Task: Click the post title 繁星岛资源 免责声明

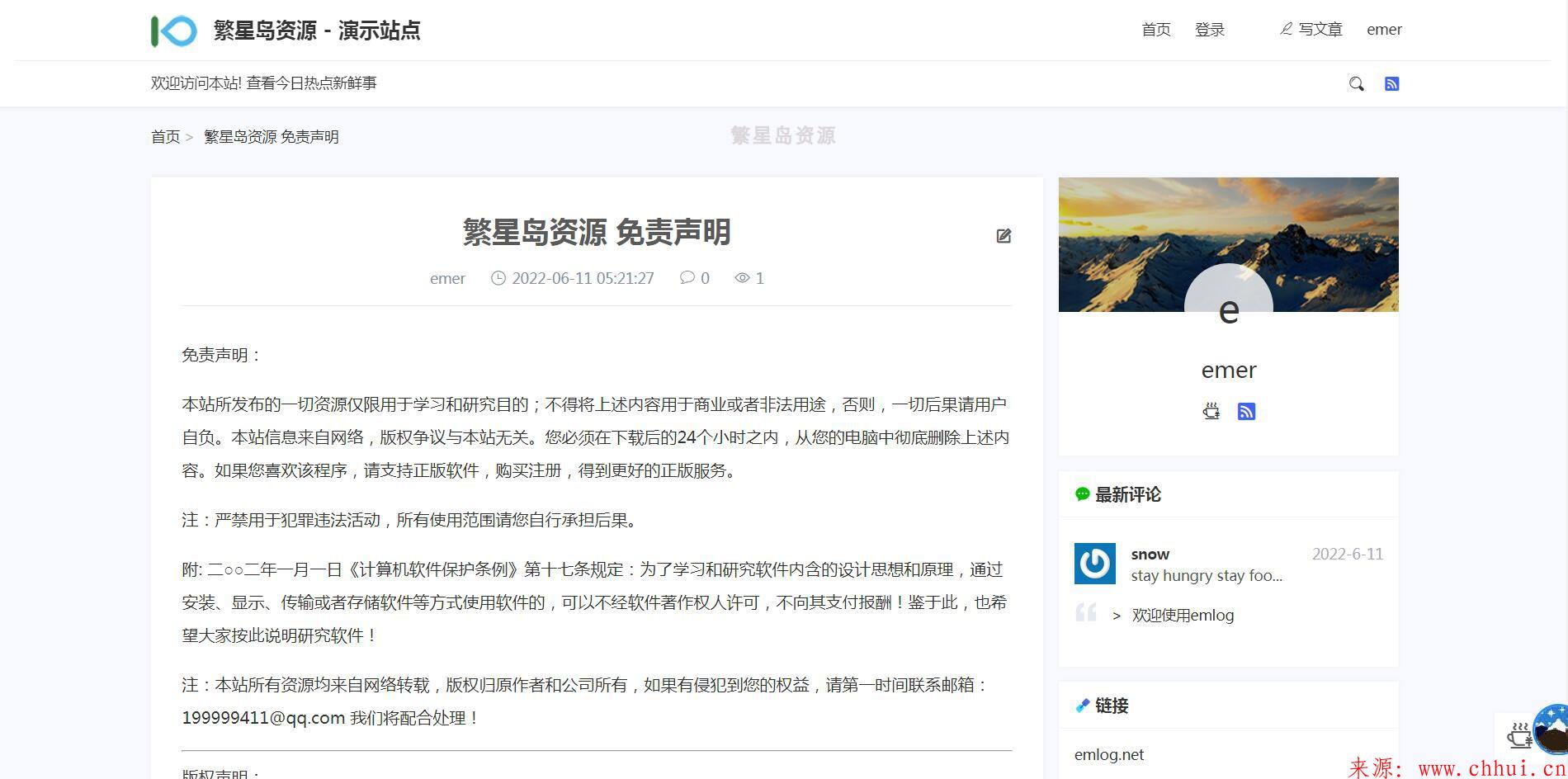Action: click(x=597, y=232)
